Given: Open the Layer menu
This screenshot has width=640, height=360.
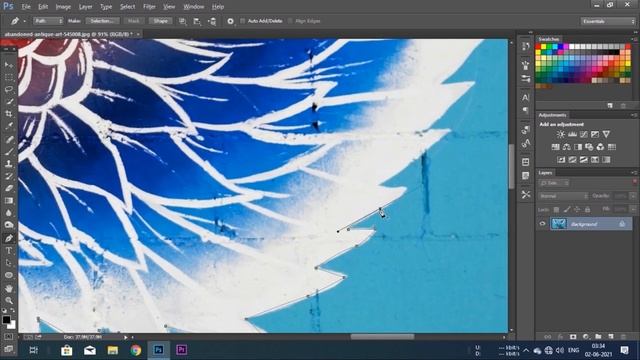Looking at the screenshot, I should (x=85, y=7).
